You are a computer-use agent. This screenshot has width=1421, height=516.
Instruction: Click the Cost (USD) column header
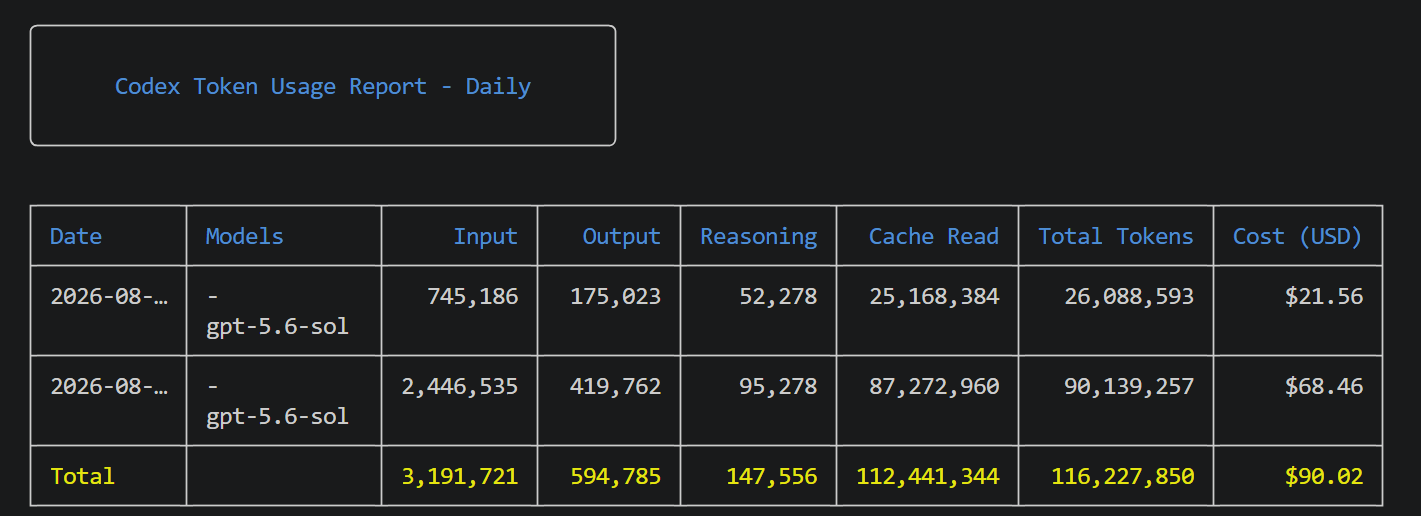pos(1298,236)
